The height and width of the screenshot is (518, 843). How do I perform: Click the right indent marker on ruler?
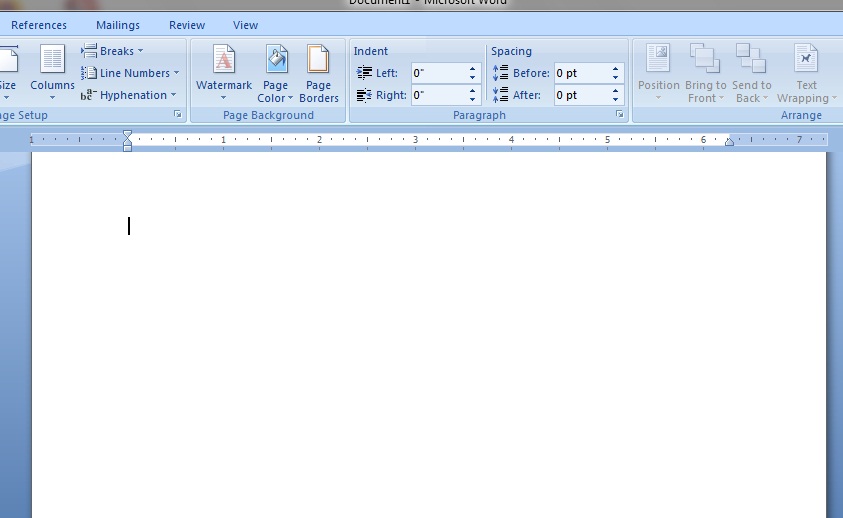pos(729,142)
